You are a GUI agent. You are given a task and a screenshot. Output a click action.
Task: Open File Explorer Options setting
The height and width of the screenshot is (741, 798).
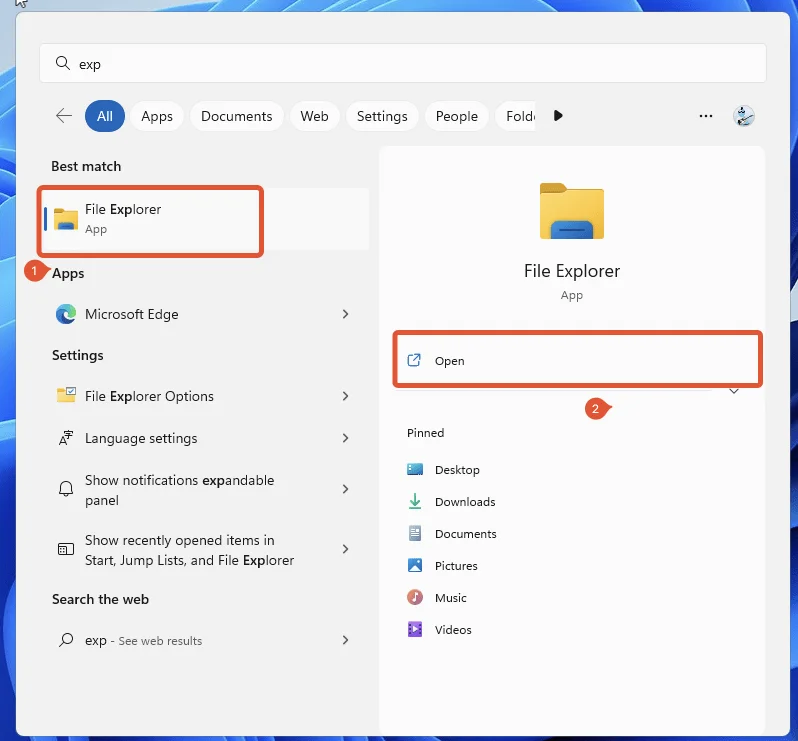(204, 396)
